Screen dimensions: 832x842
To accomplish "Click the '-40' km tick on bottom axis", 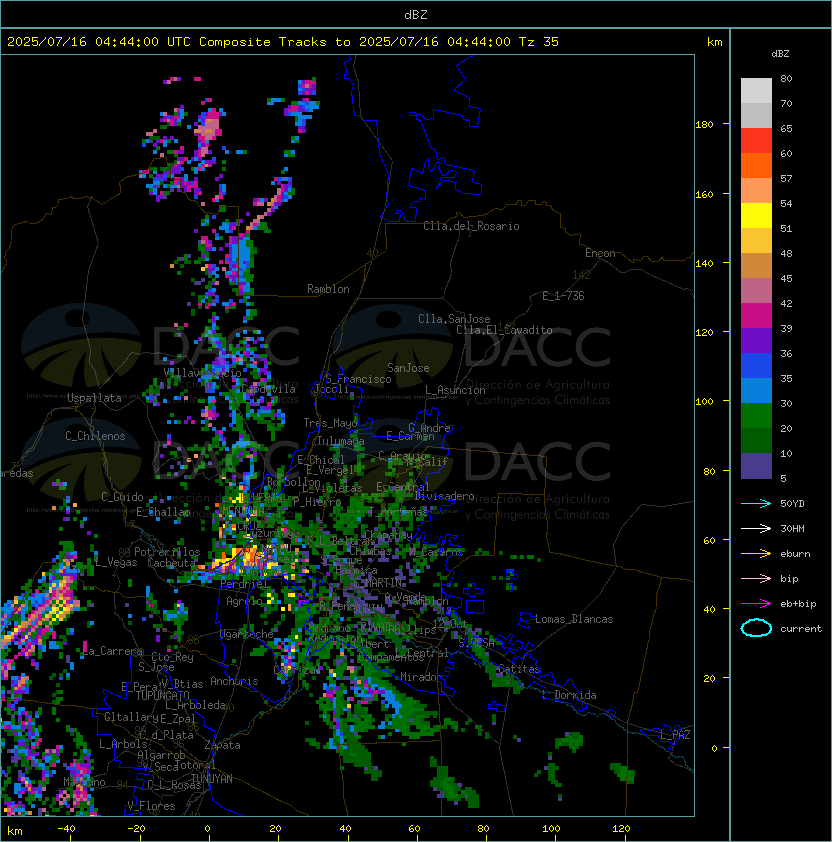I will tap(66, 829).
